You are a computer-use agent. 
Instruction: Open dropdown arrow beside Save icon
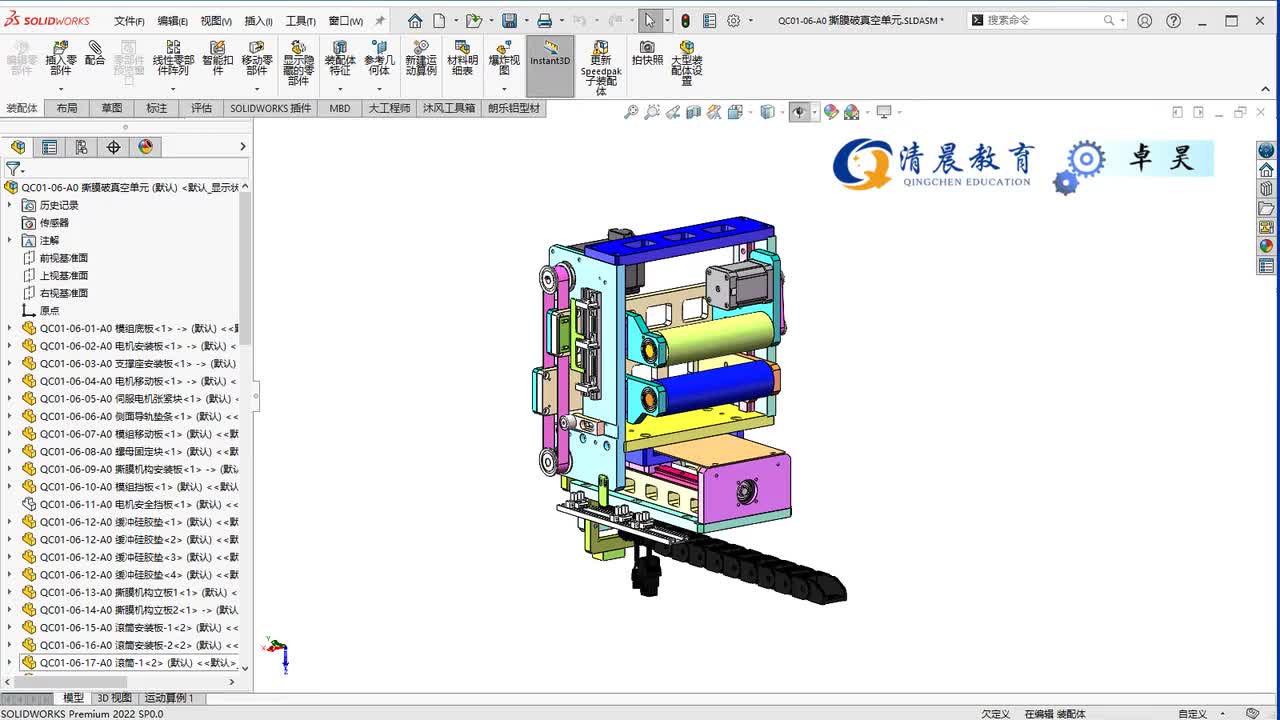526,20
